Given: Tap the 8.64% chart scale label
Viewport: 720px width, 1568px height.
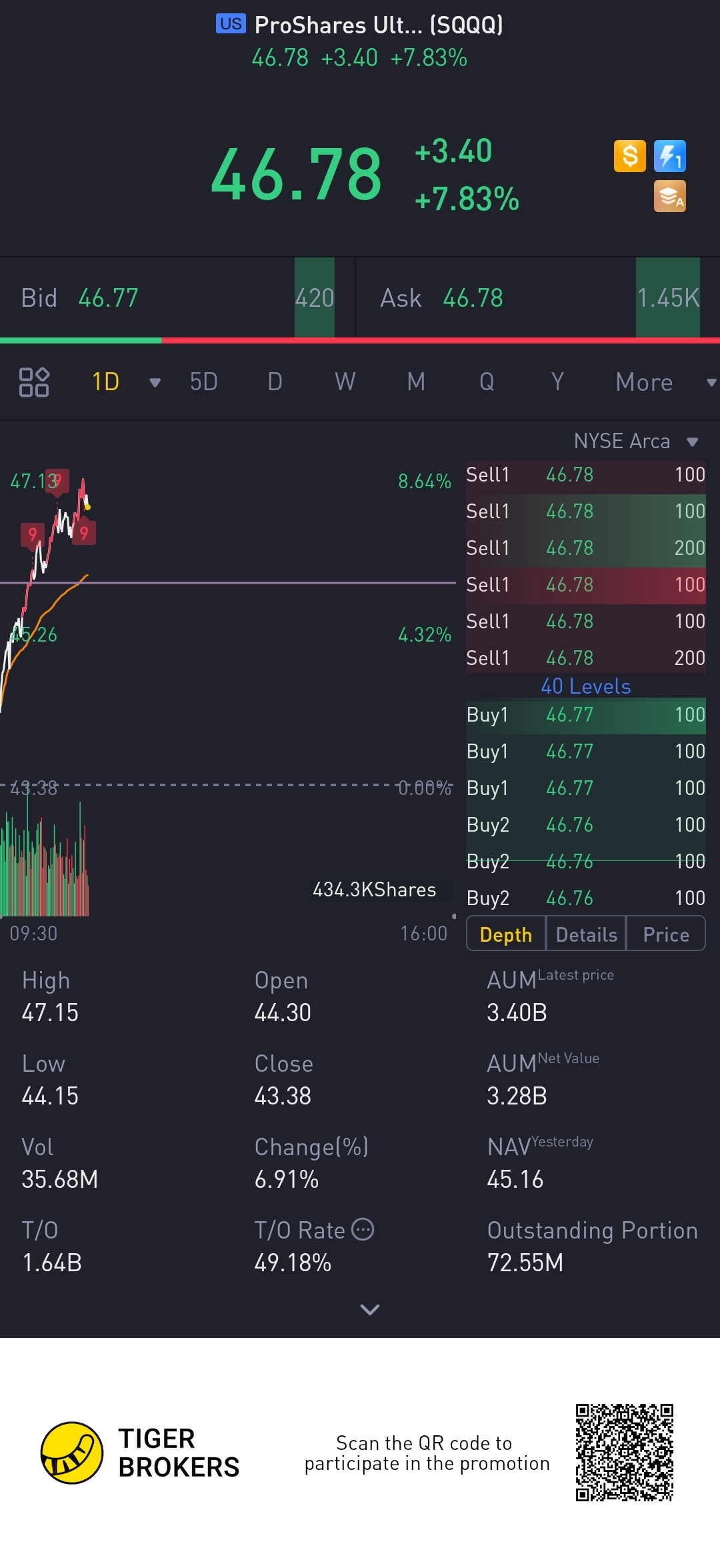Looking at the screenshot, I should (x=425, y=481).
